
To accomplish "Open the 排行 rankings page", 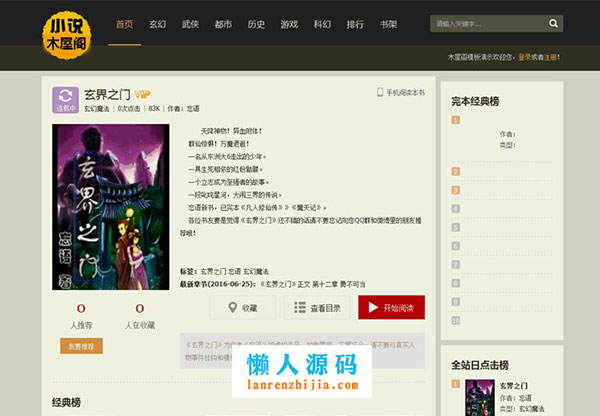I will pos(355,24).
